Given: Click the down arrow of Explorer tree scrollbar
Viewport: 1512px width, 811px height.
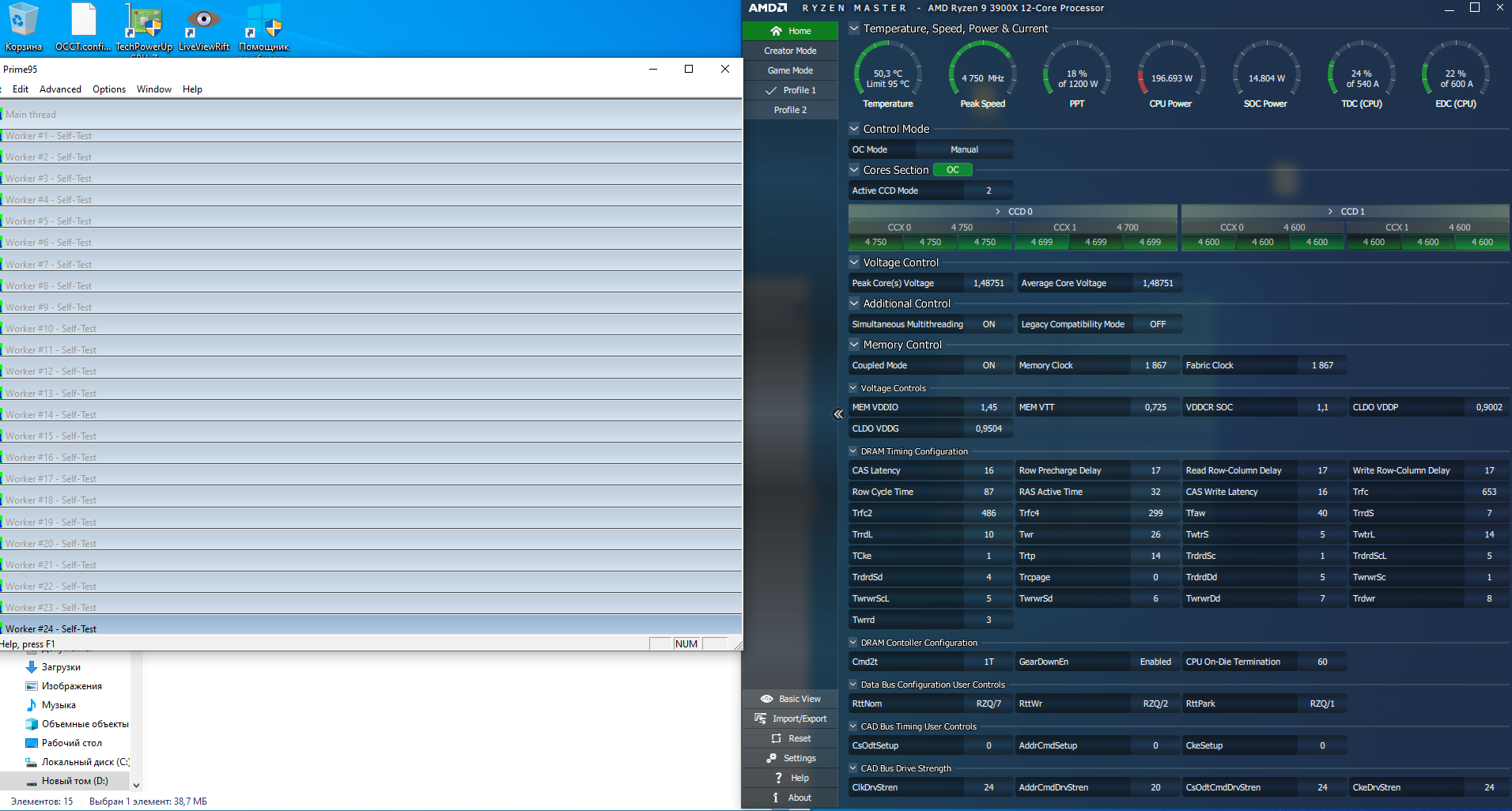Looking at the screenshot, I should click(136, 786).
